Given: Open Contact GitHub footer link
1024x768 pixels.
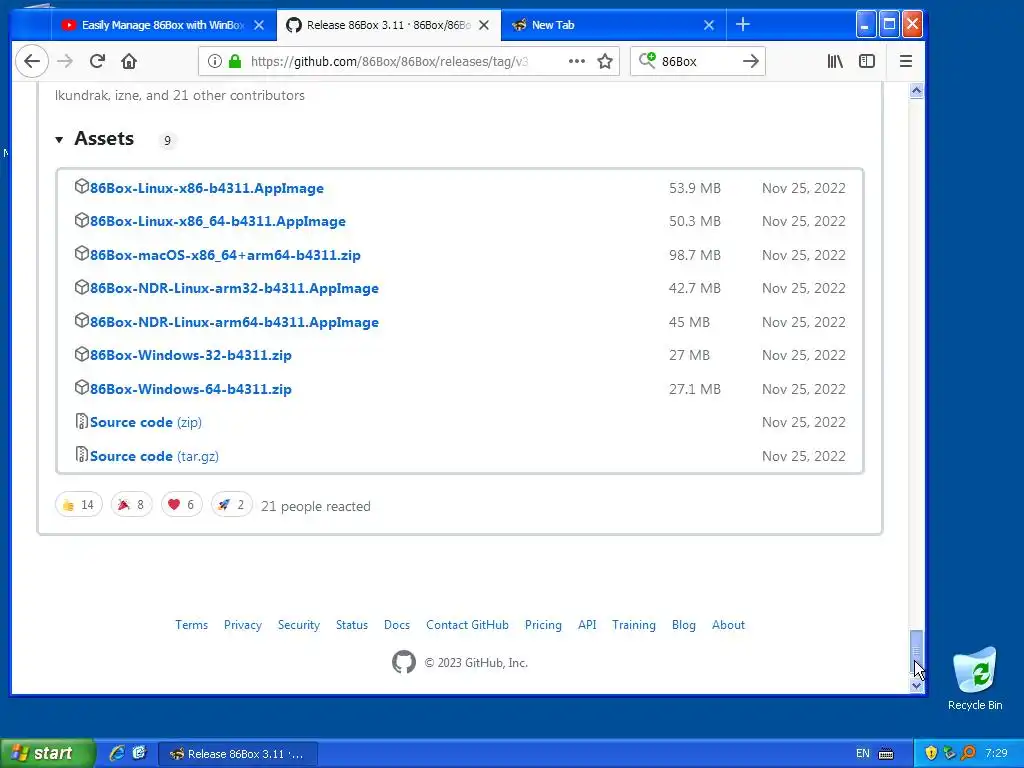Looking at the screenshot, I should (x=467, y=625).
